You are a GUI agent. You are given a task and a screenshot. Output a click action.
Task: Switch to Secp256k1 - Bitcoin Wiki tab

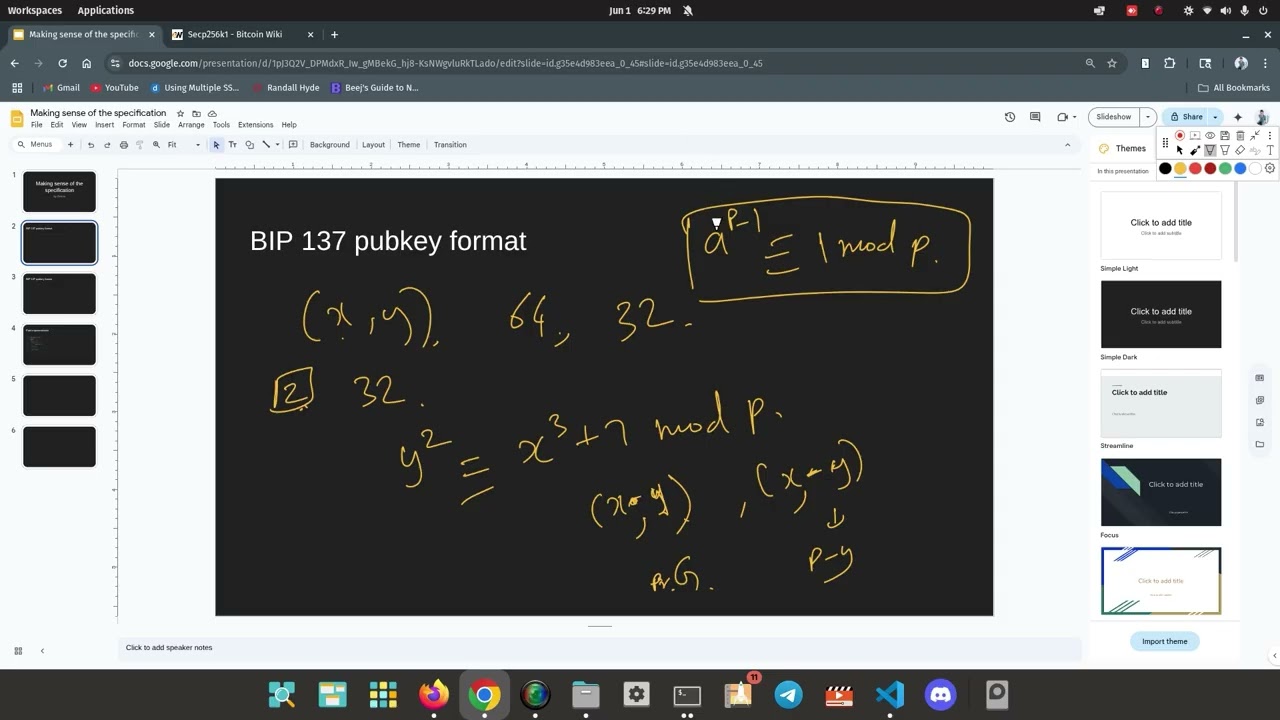point(243,34)
